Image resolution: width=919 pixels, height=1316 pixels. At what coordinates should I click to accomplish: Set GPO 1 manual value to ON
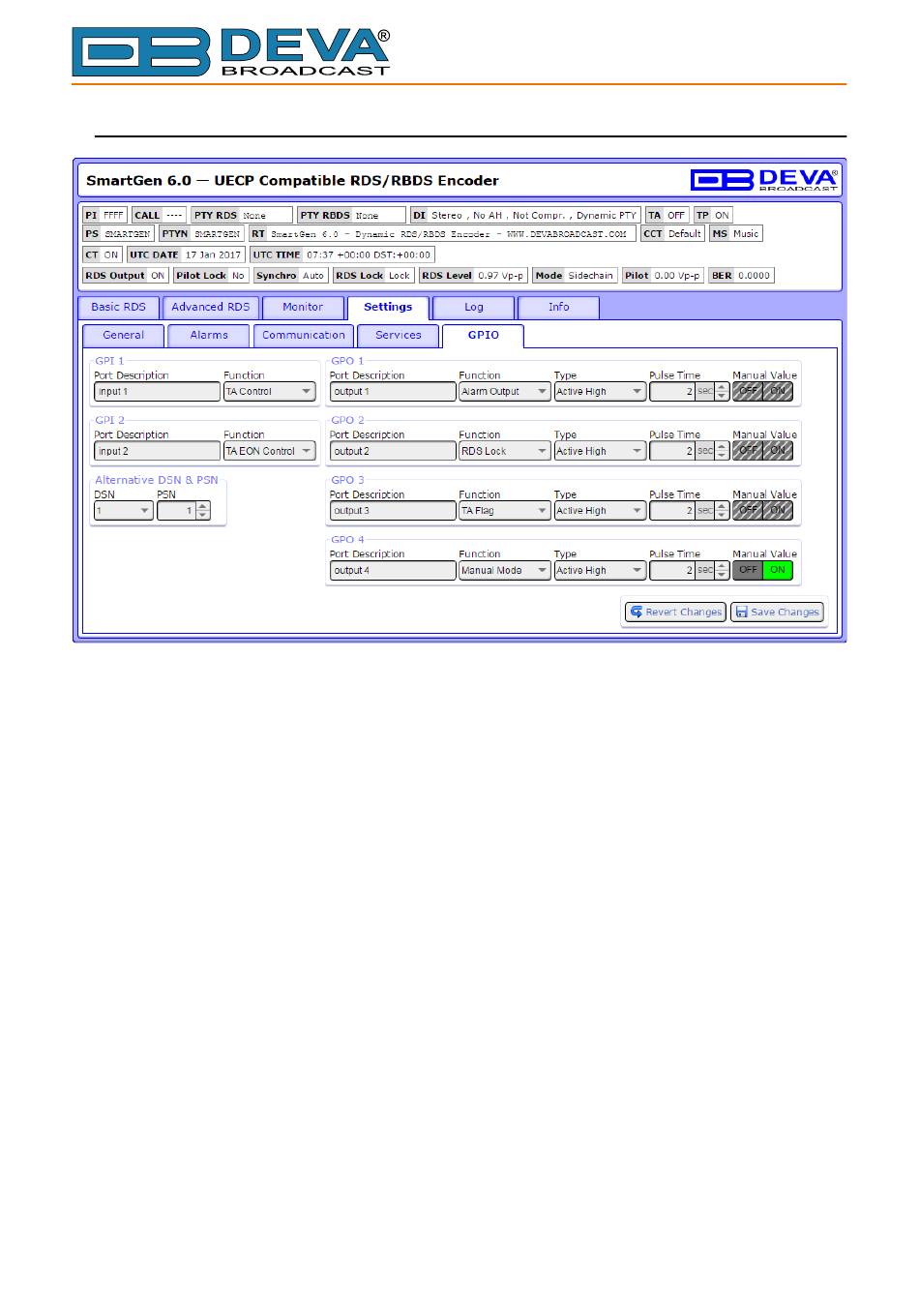click(778, 392)
